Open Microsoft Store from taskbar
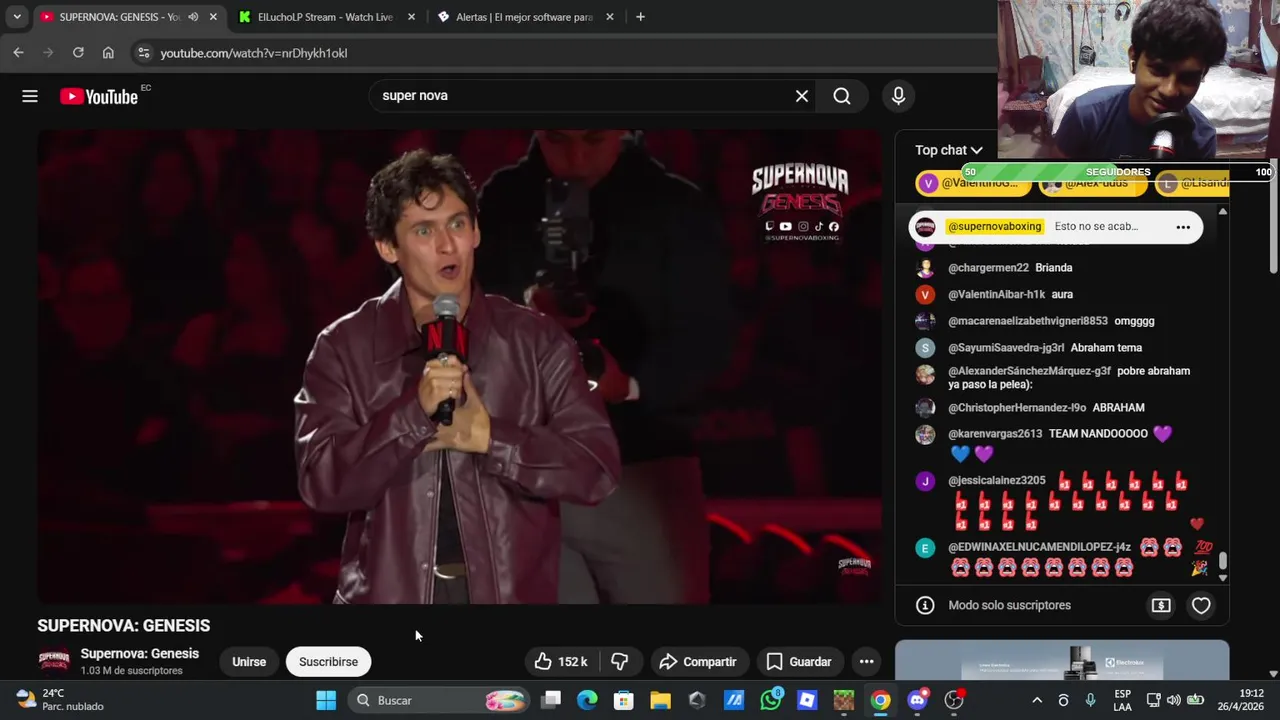1280x720 pixels. pos(624,700)
